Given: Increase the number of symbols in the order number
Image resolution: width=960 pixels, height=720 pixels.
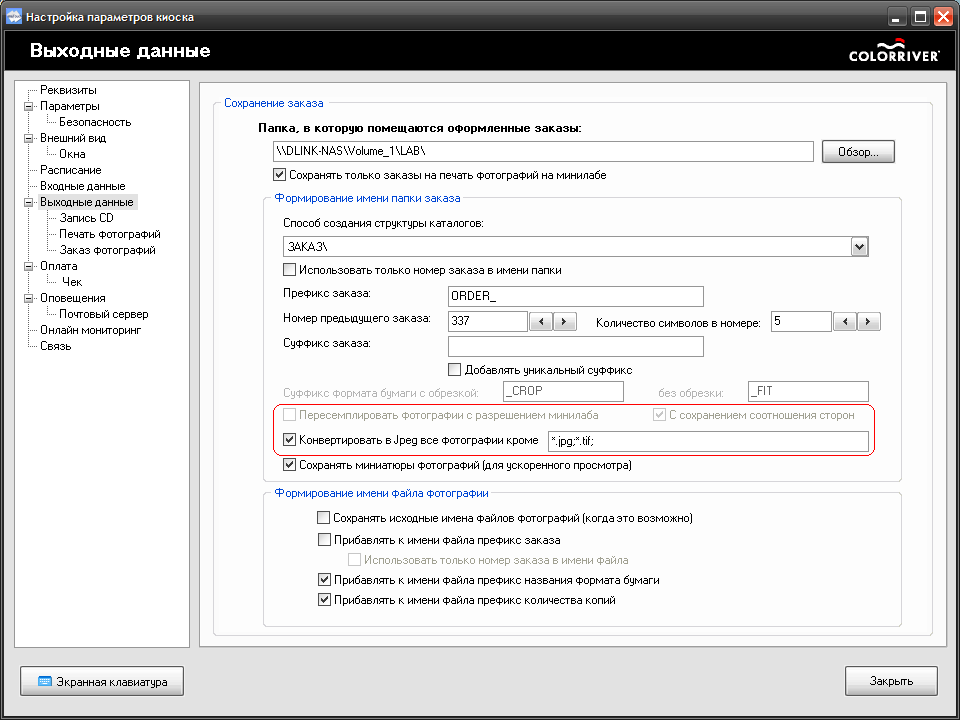Looking at the screenshot, I should pos(869,321).
